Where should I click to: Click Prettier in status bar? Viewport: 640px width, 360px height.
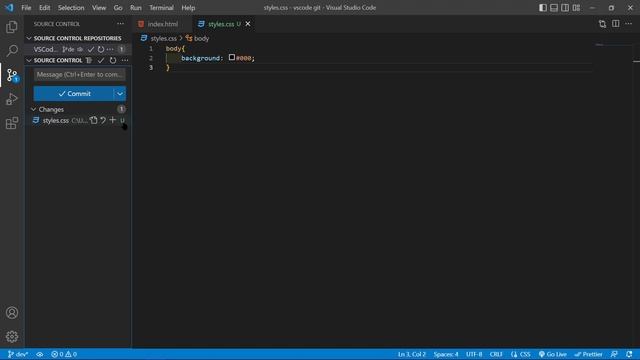click(589, 354)
